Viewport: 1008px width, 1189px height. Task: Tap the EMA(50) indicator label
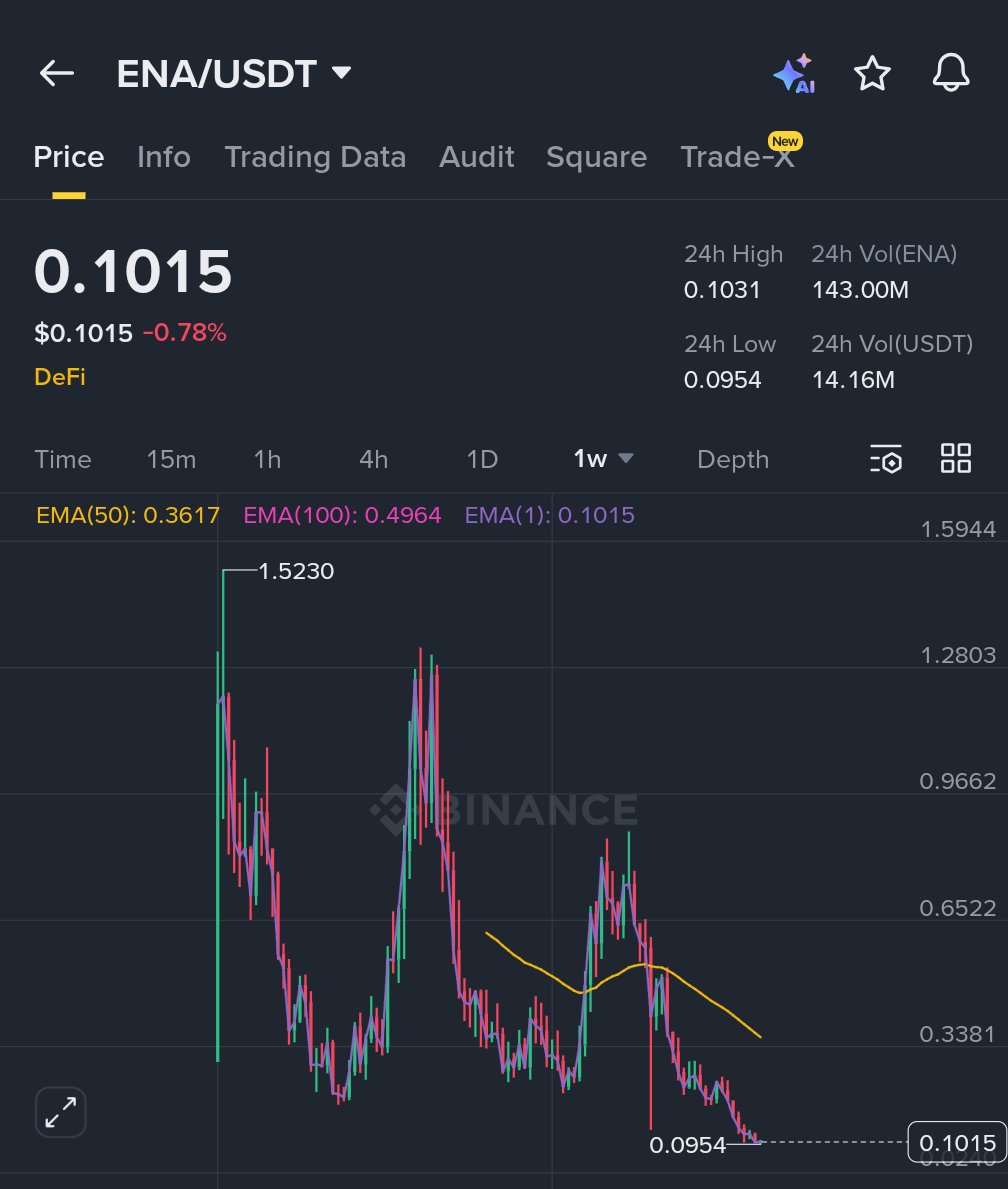[x=127, y=515]
